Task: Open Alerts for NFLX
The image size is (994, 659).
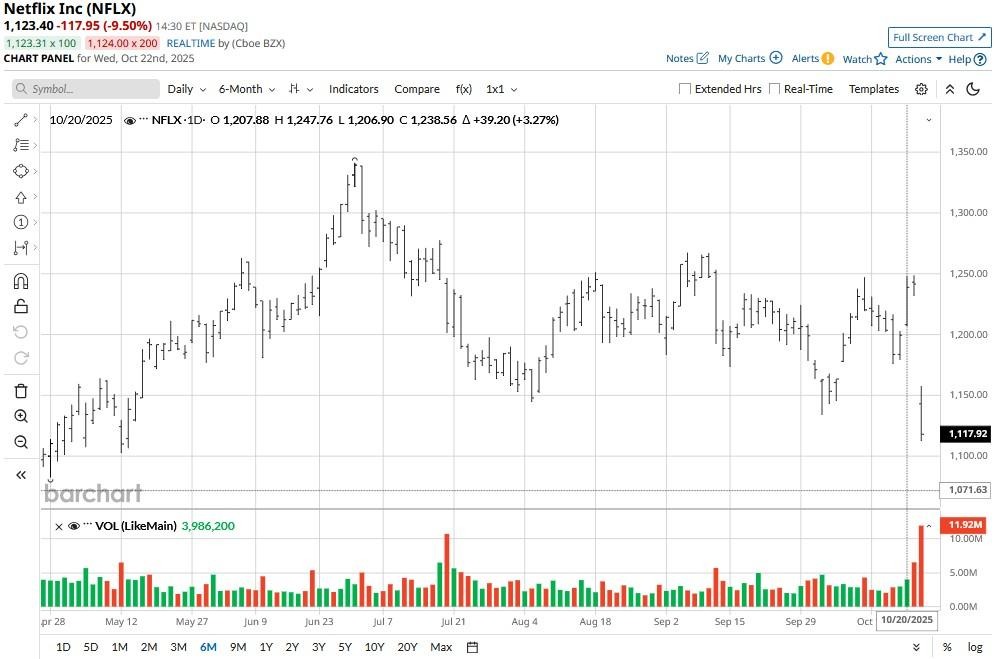Action: click(812, 58)
